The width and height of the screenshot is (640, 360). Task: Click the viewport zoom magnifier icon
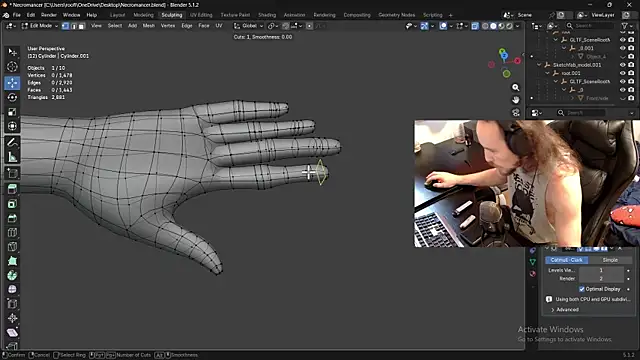(516, 87)
